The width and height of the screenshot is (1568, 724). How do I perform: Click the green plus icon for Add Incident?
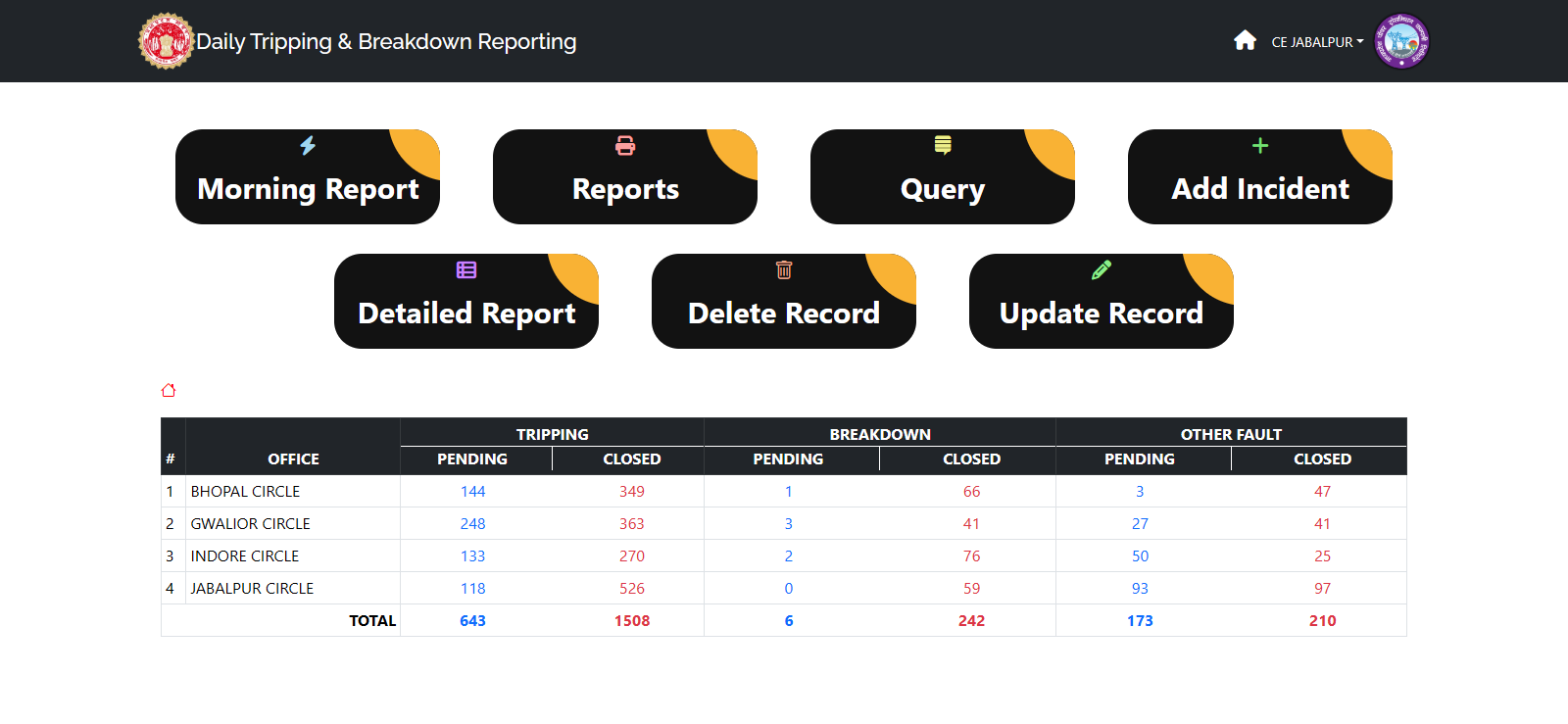coord(1260,146)
